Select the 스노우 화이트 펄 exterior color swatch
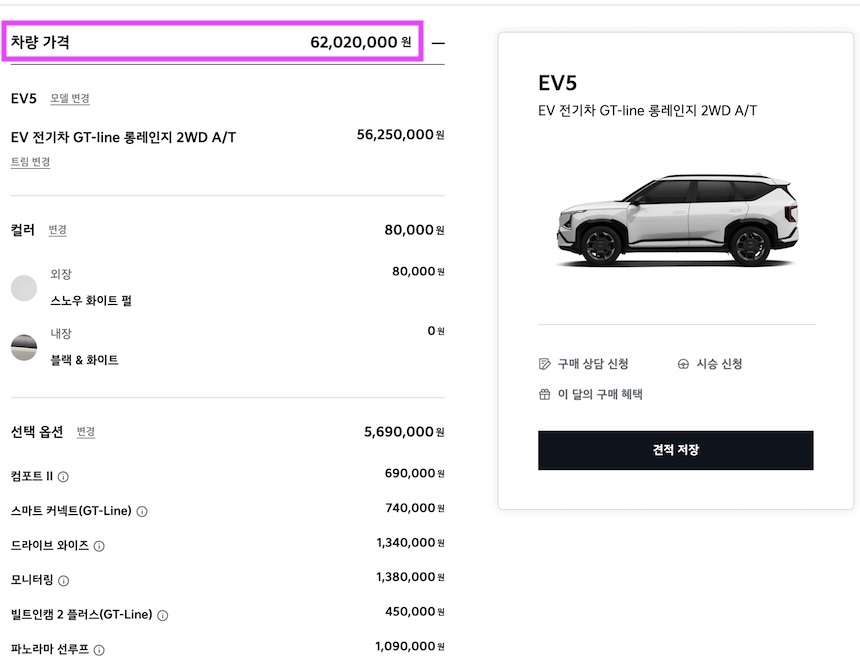Screen dimensions: 860x661 pos(24,287)
